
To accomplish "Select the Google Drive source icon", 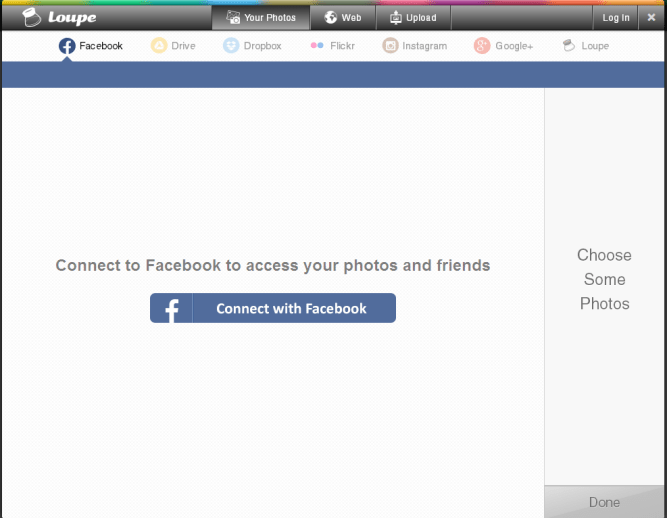I will 159,46.
